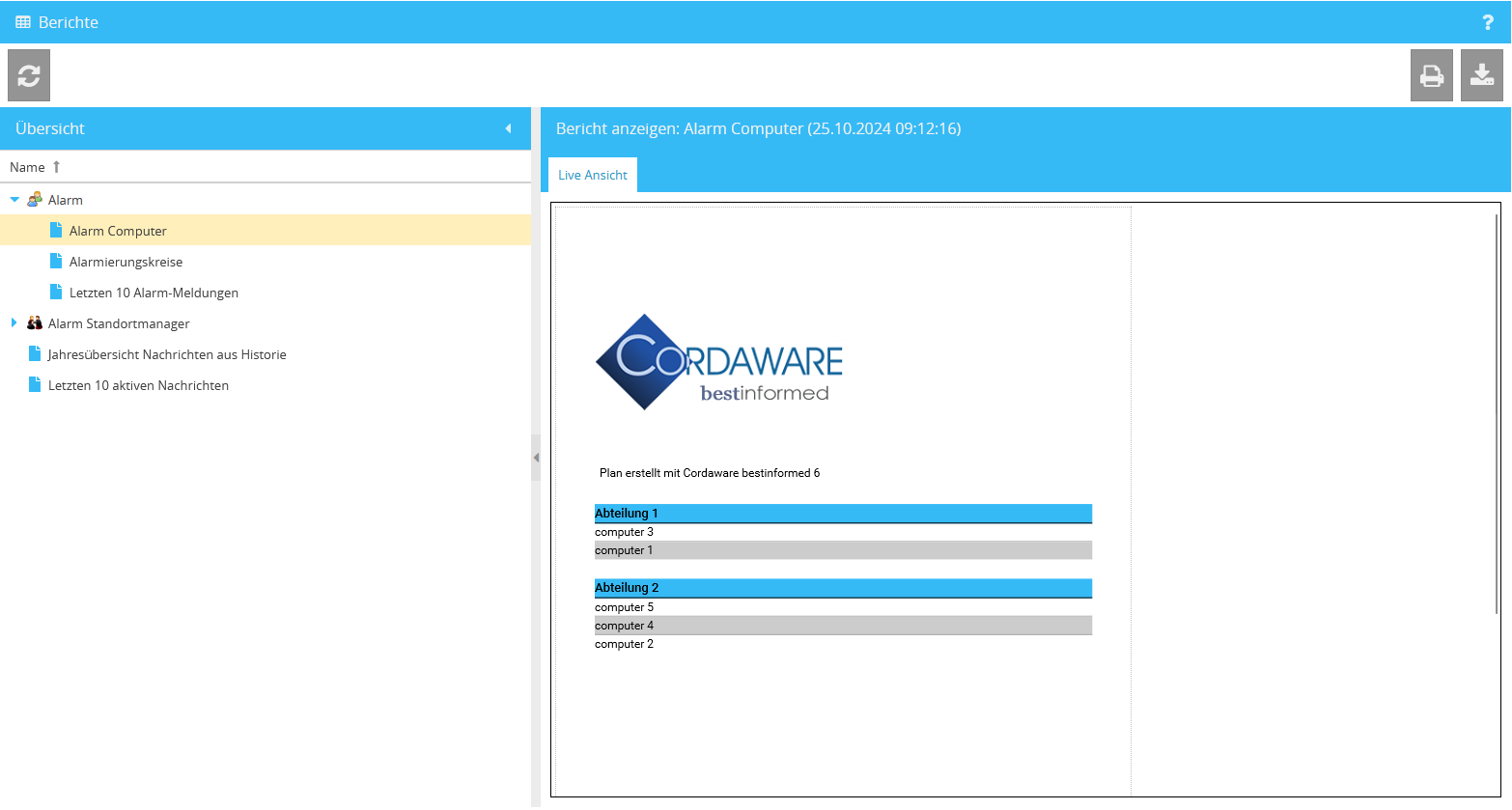Click the Alarm group label

click(x=66, y=200)
